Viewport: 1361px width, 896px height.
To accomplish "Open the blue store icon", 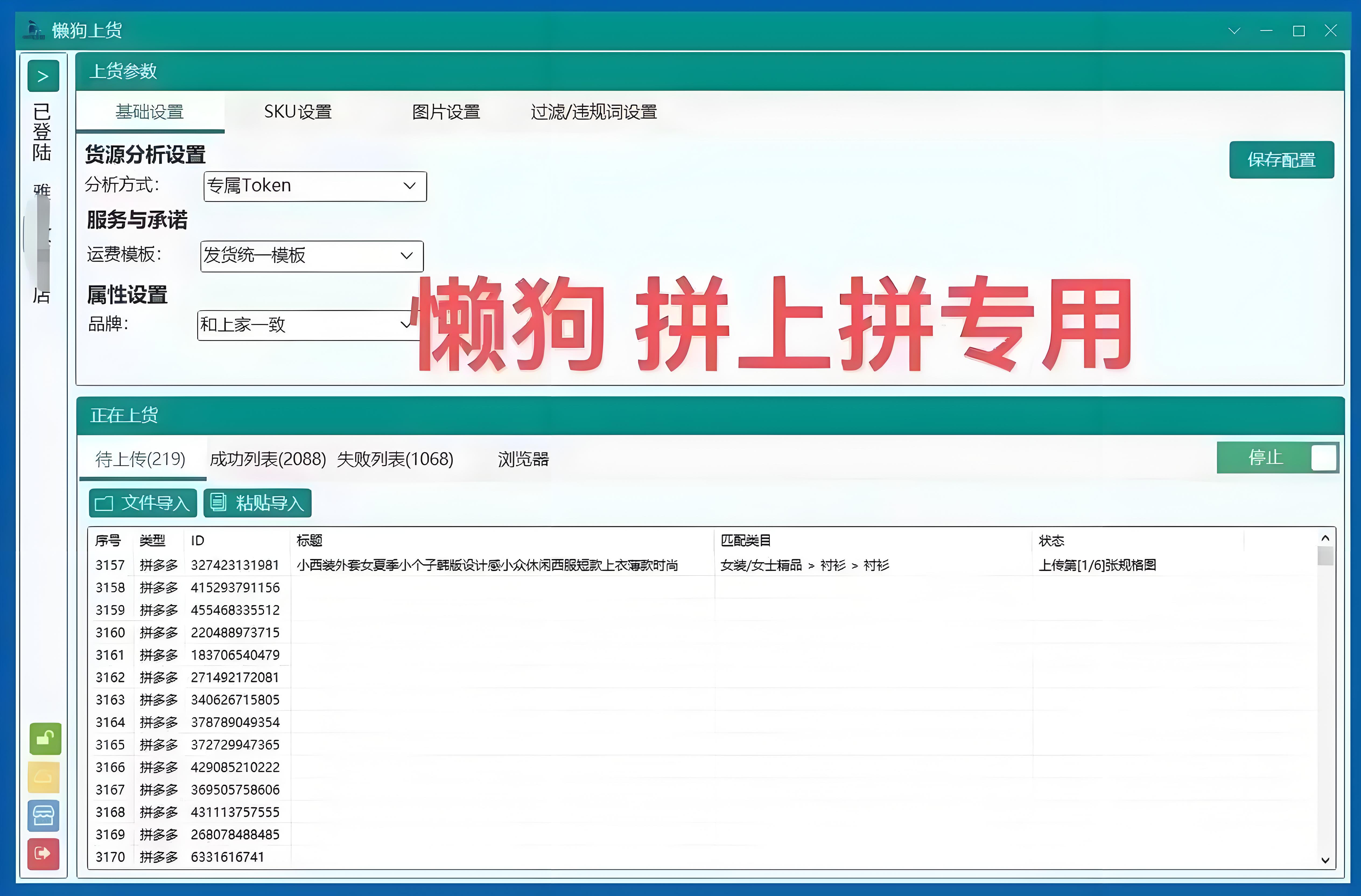I will pyautogui.click(x=43, y=815).
